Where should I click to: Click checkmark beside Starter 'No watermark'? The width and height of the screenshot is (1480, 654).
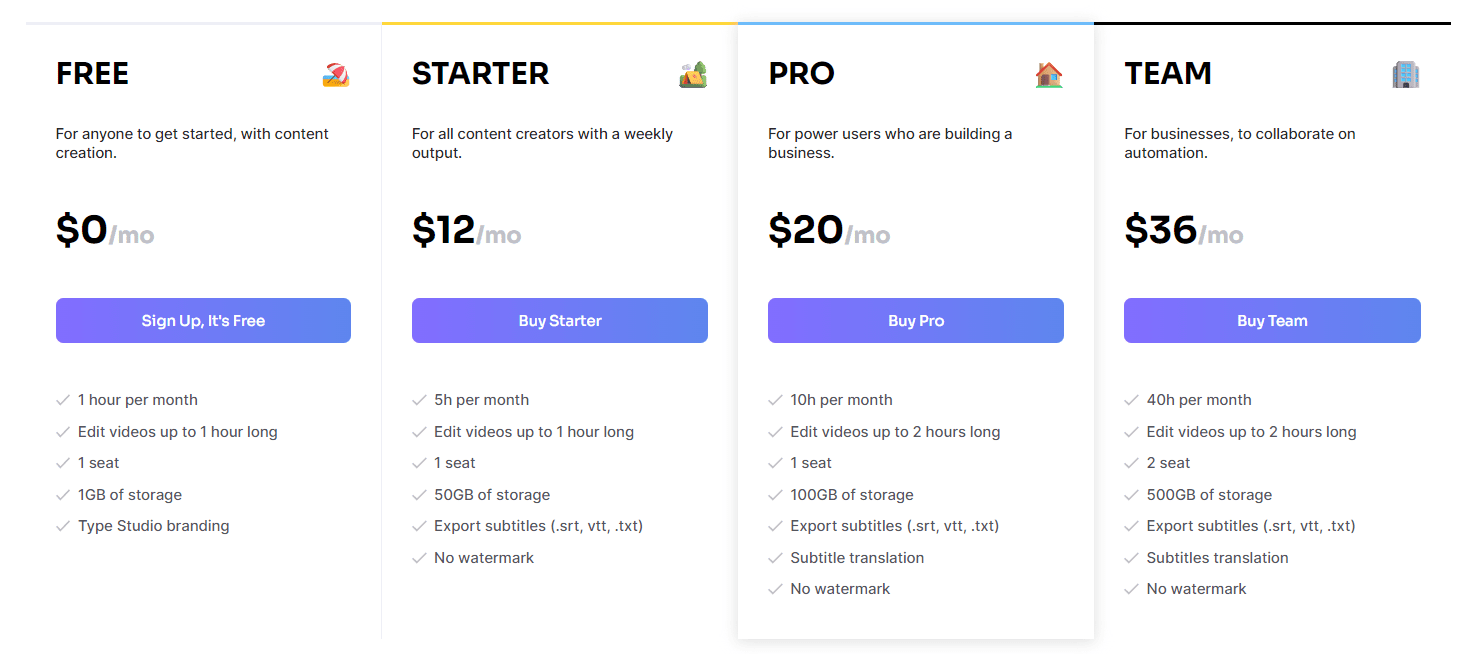point(419,558)
